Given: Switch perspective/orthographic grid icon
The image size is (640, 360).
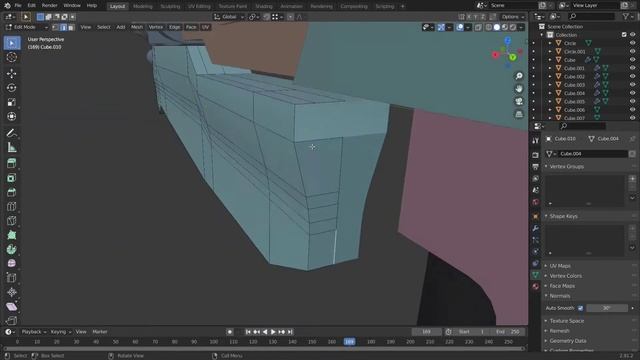Looking at the screenshot, I should (x=519, y=114).
